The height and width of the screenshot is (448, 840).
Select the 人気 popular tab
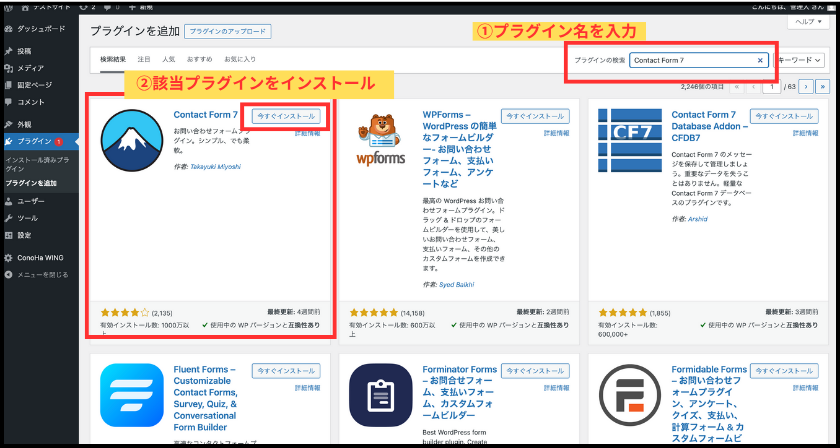click(x=169, y=59)
